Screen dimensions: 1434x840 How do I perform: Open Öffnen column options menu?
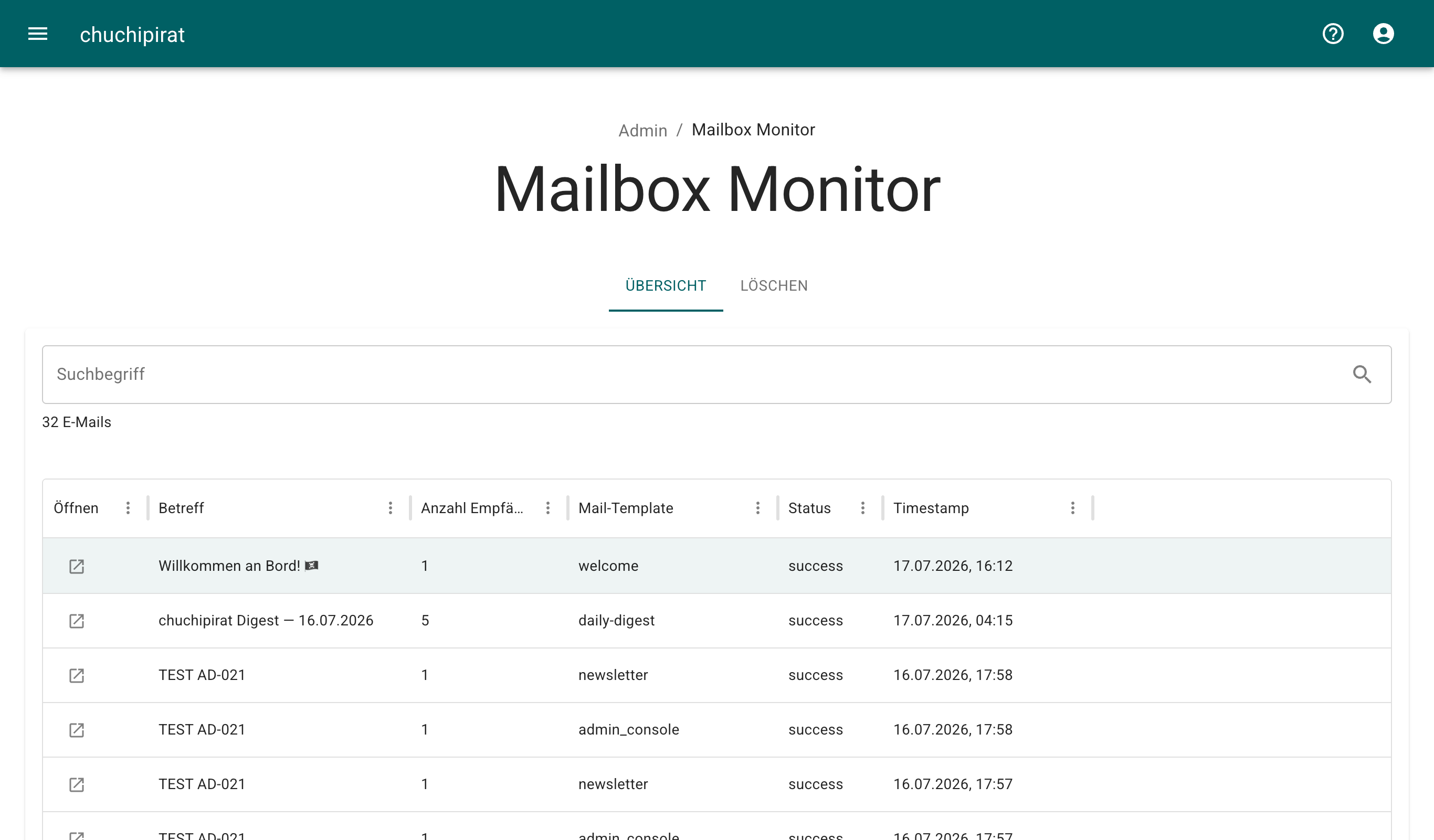(x=128, y=508)
